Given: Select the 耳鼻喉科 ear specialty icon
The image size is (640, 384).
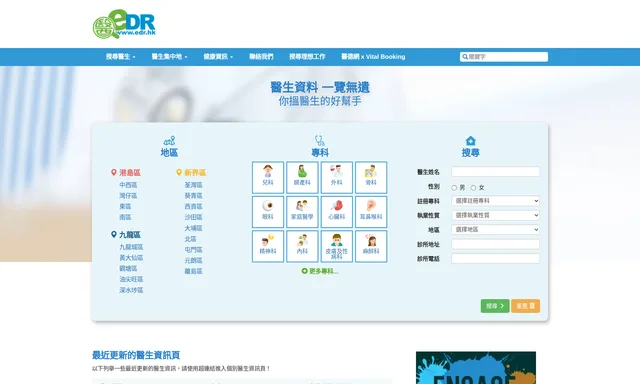Looking at the screenshot, I should coord(371,212).
